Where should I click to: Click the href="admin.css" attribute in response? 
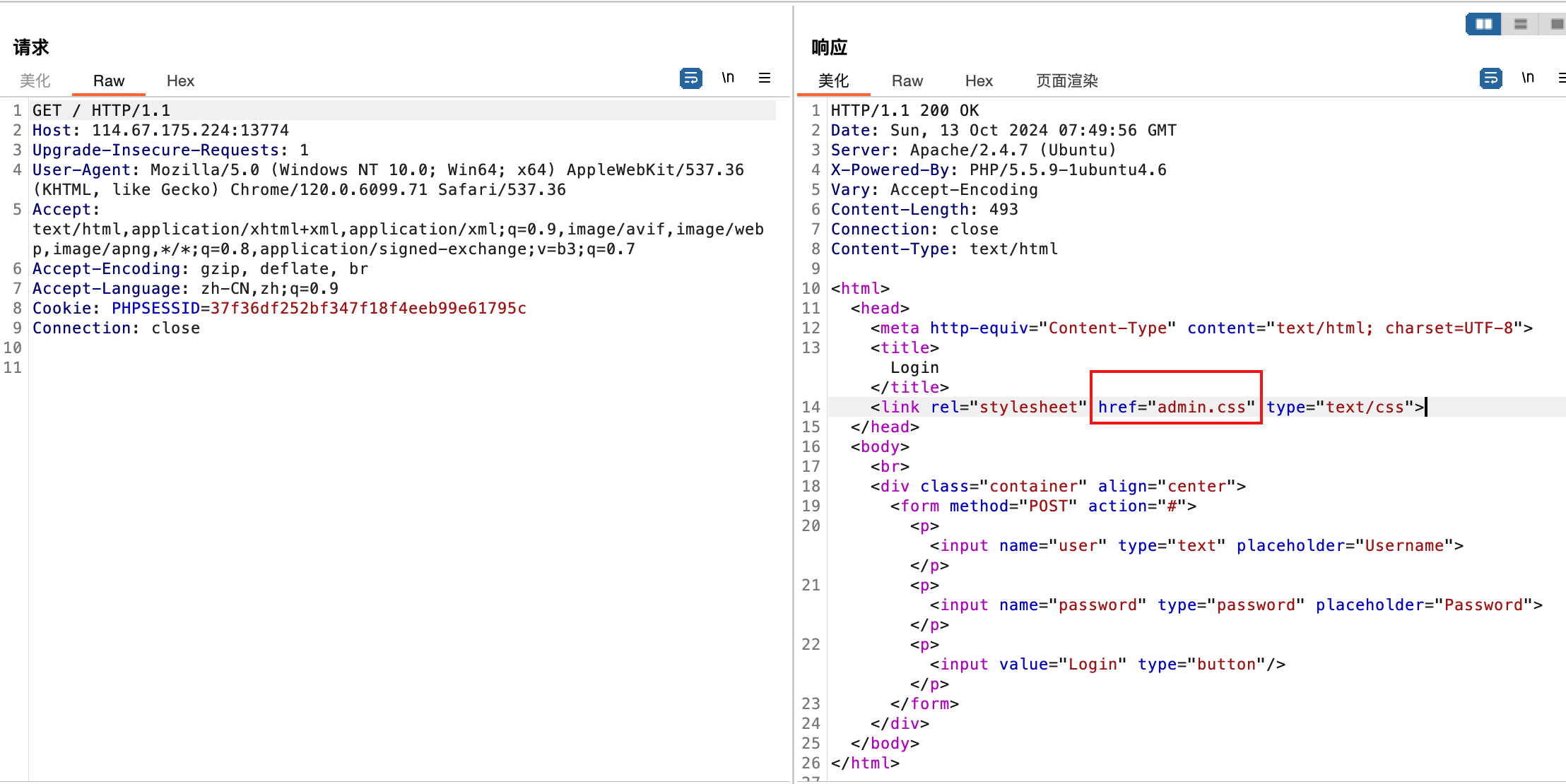click(x=1176, y=408)
